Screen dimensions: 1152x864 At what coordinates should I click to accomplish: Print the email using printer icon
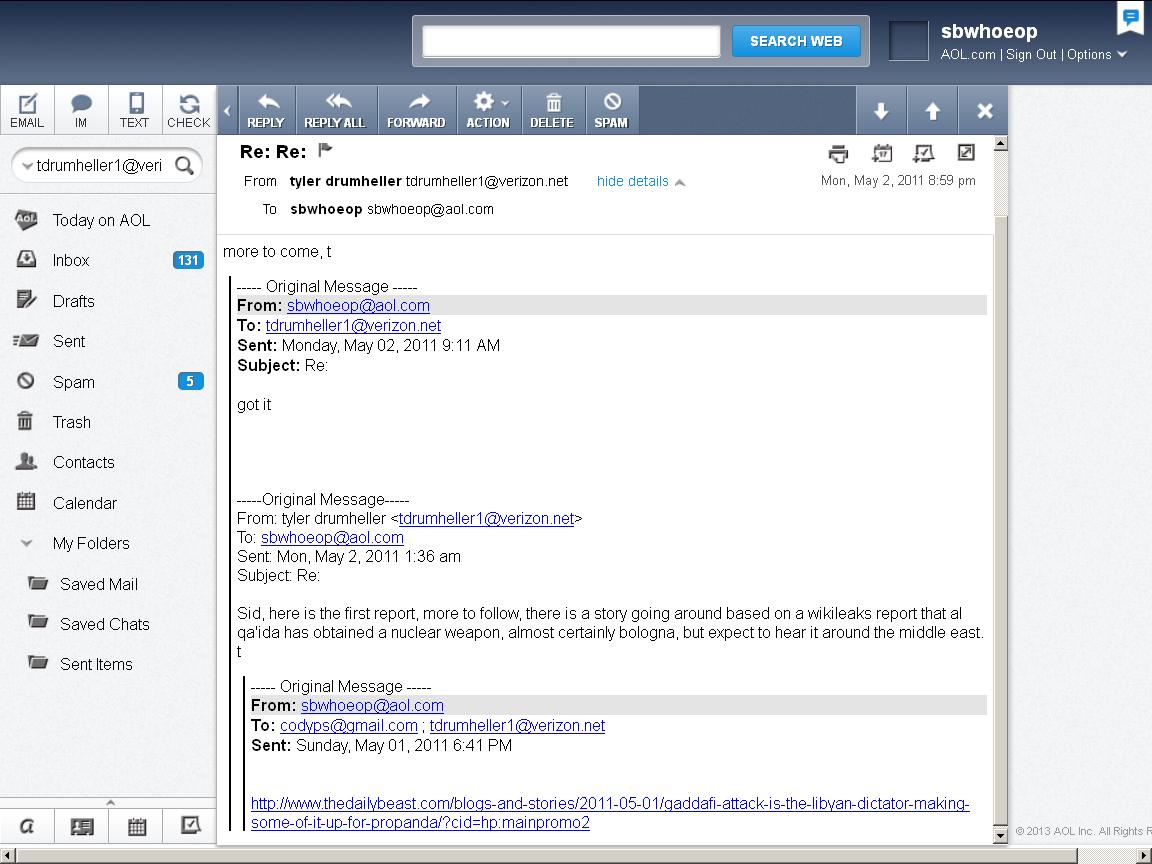(x=838, y=153)
